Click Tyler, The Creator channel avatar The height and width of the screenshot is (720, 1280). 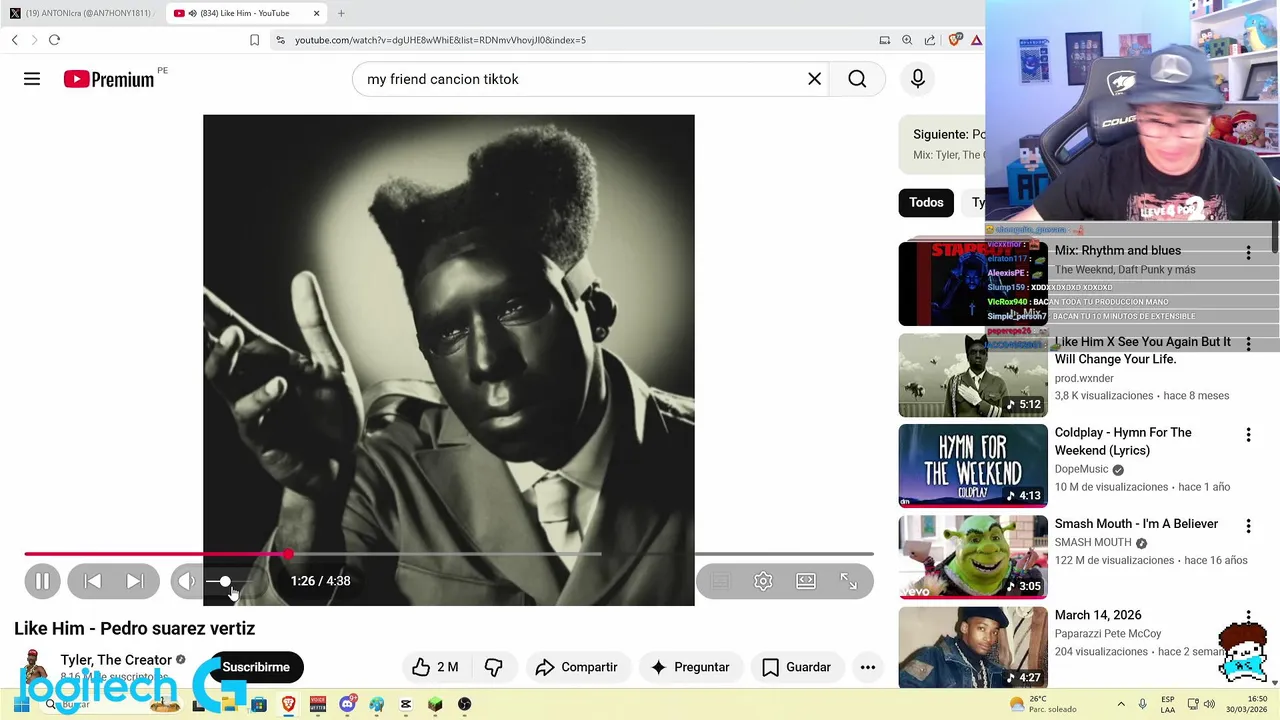tap(33, 666)
